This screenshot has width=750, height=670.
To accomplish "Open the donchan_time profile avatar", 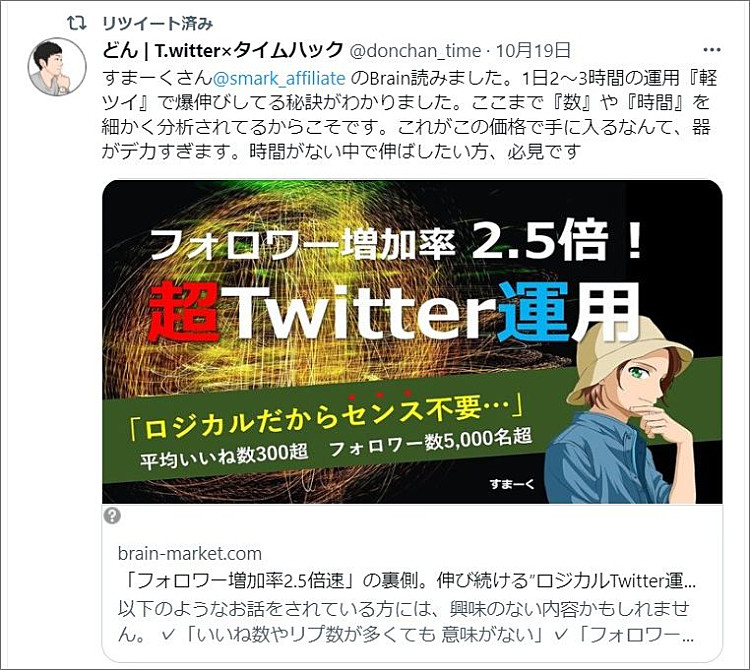I will pos(57,66).
